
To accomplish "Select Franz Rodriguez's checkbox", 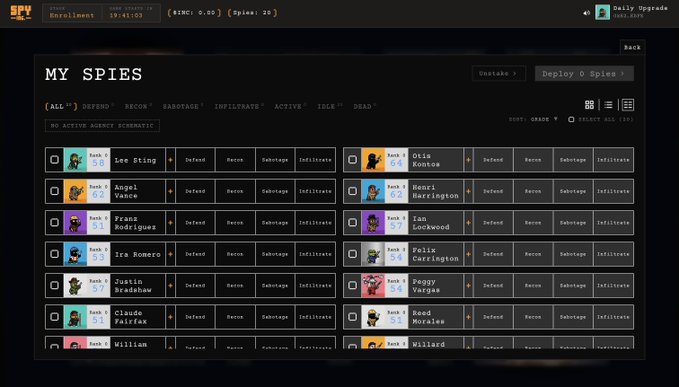I will 55,223.
